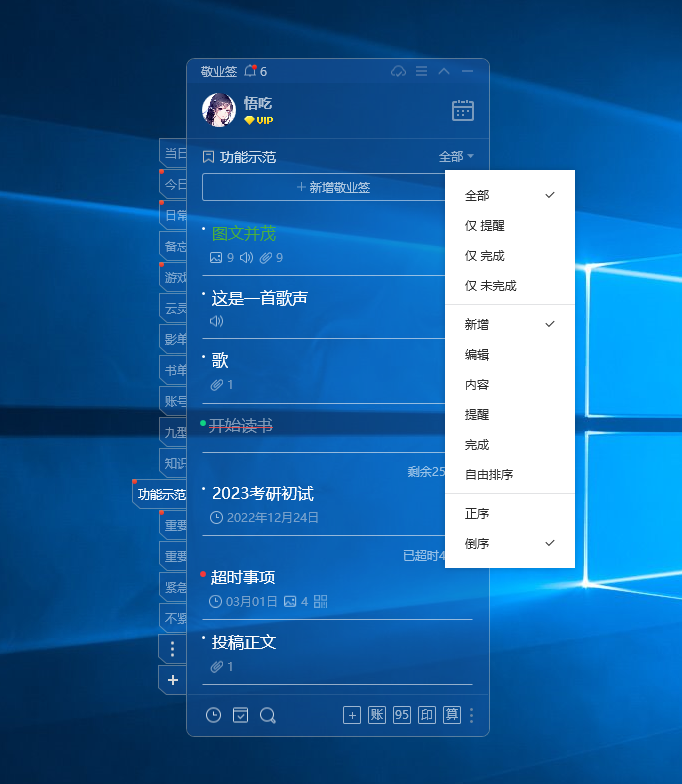
Task: Expand the 全部 filter dropdown
Action: click(x=456, y=156)
